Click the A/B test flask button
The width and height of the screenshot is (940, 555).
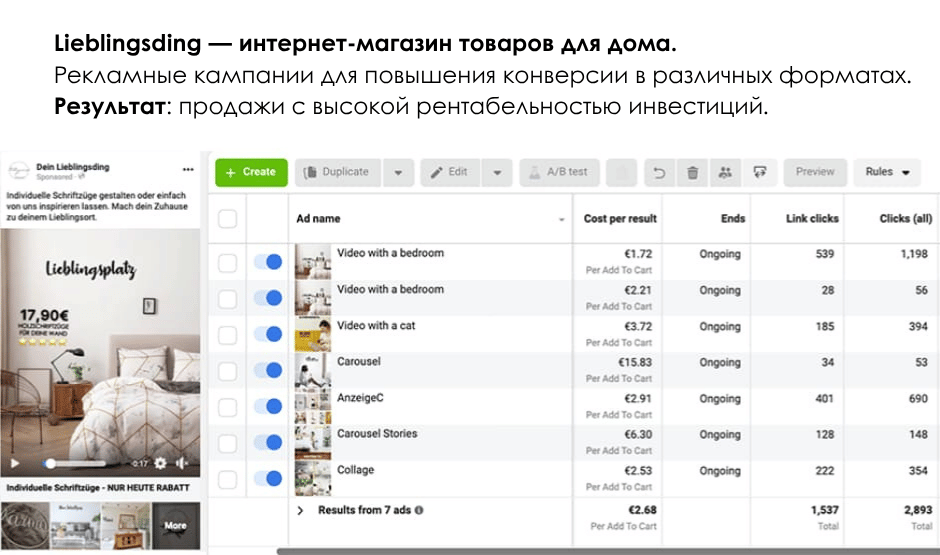(559, 172)
